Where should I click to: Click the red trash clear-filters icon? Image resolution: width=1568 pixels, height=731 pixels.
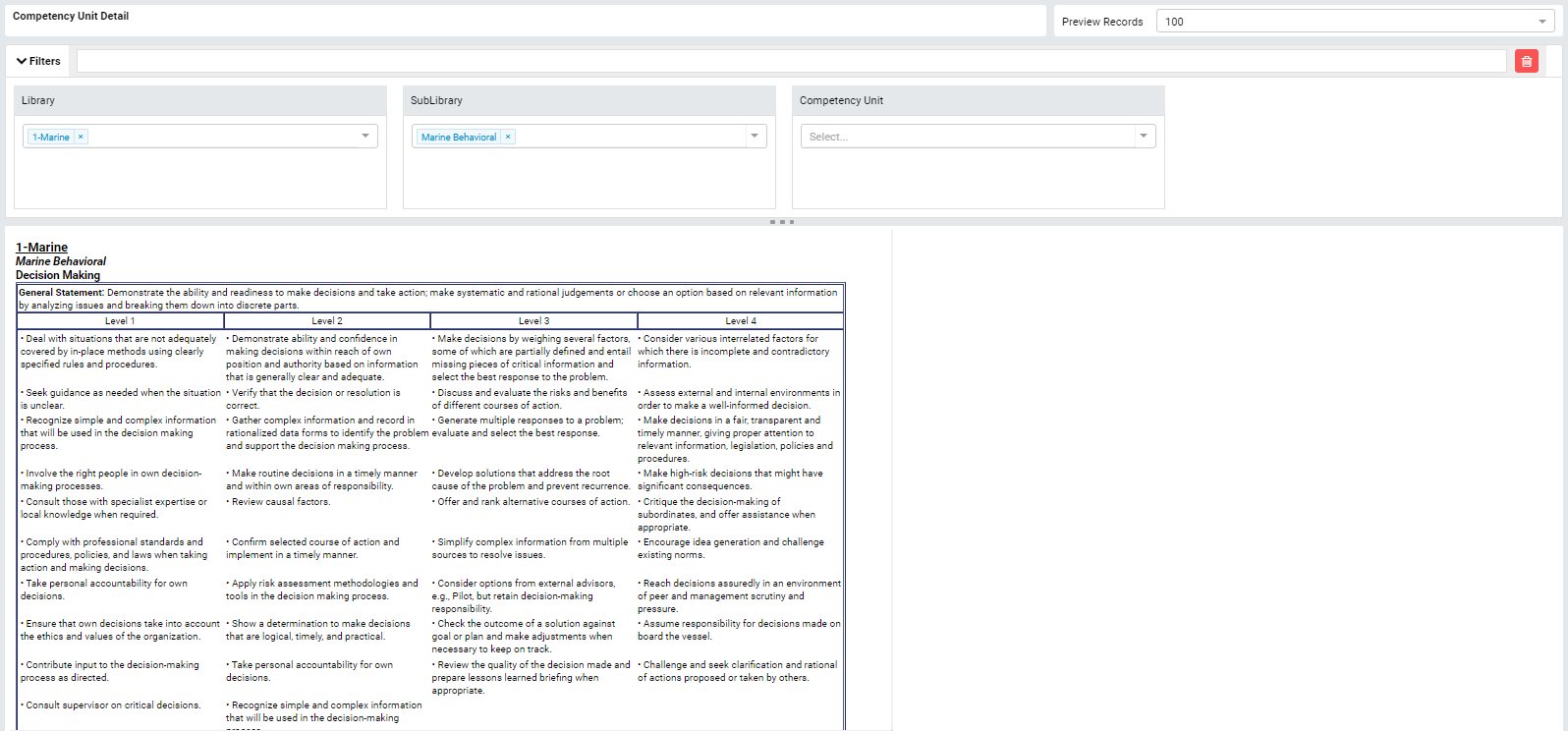tap(1526, 61)
